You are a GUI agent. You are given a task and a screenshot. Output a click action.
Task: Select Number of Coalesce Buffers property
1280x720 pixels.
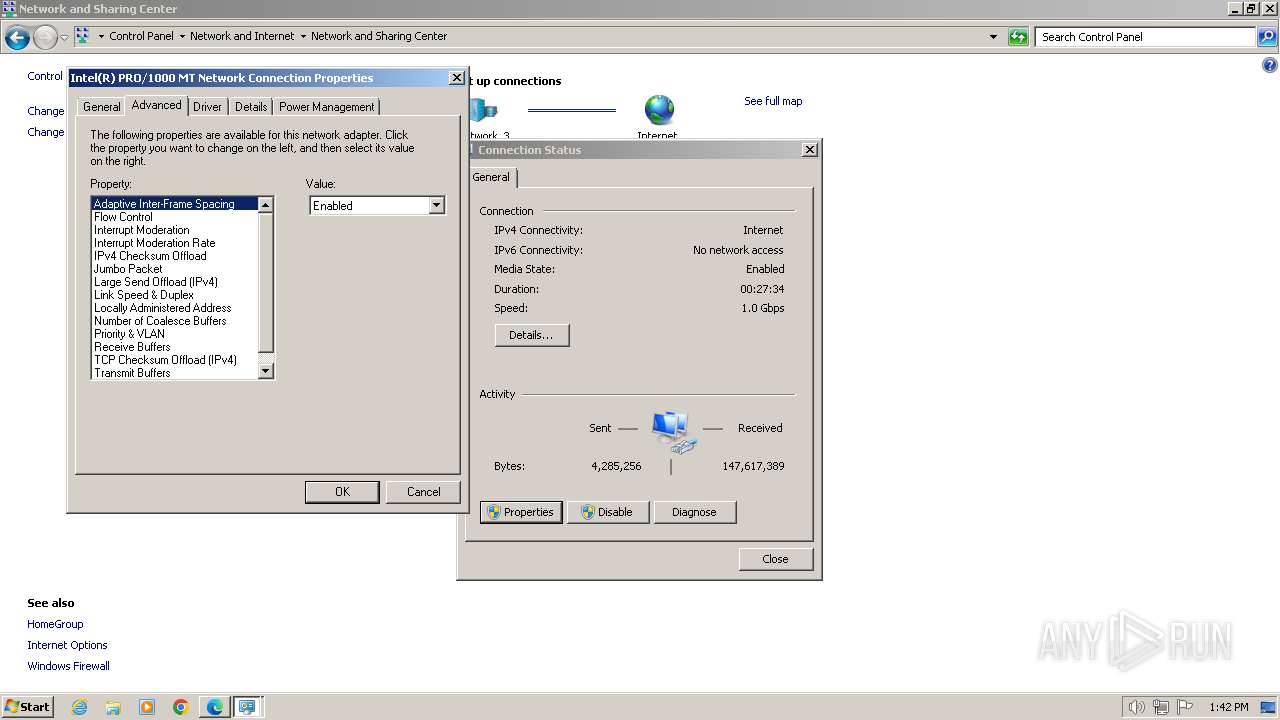tap(174, 321)
